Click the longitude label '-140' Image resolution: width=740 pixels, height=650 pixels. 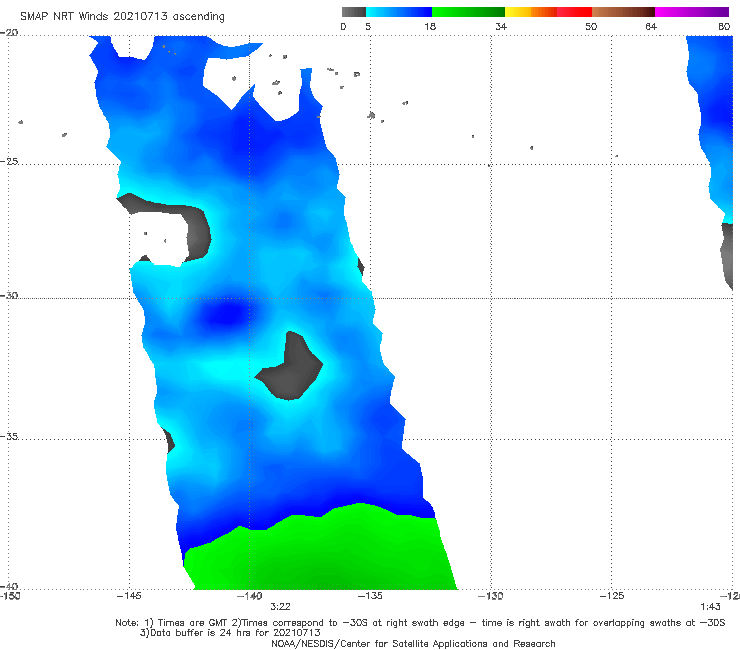(249, 596)
